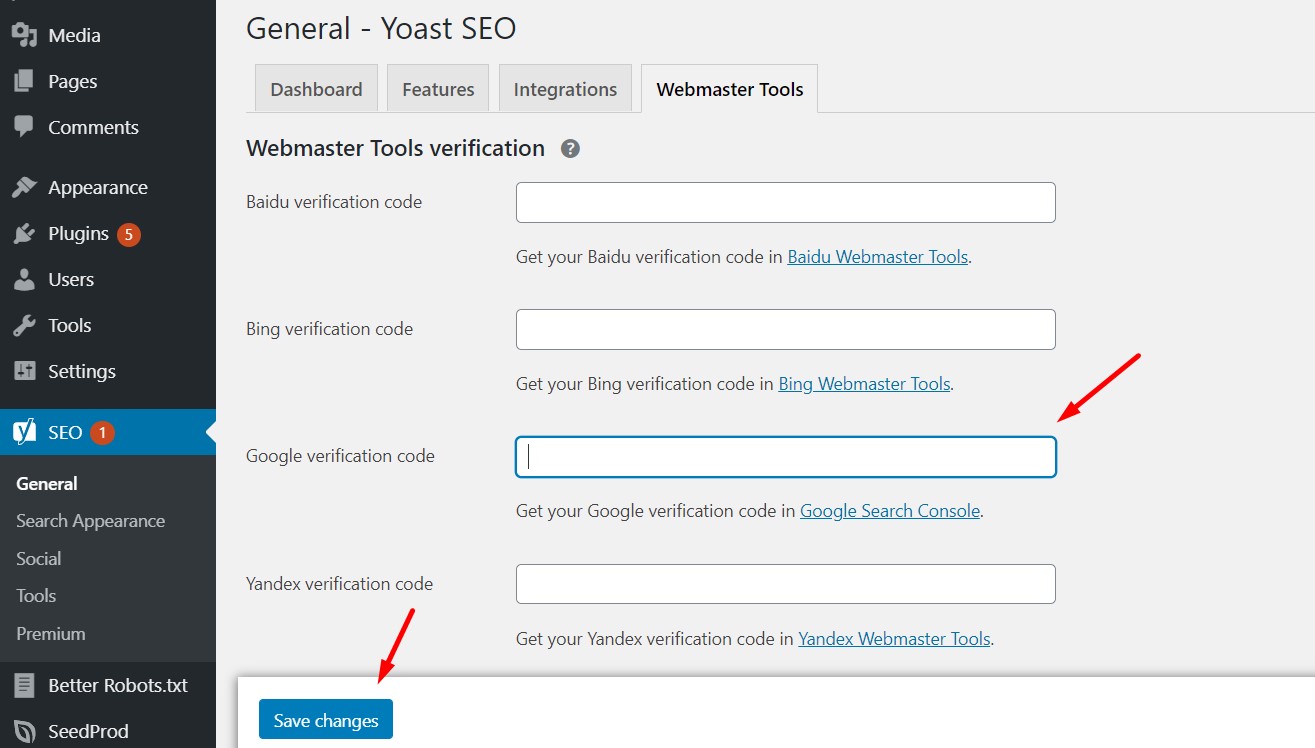Screen dimensions: 1315x748
Task: Click the General - Yoast SEO heading
Action: [x=381, y=28]
